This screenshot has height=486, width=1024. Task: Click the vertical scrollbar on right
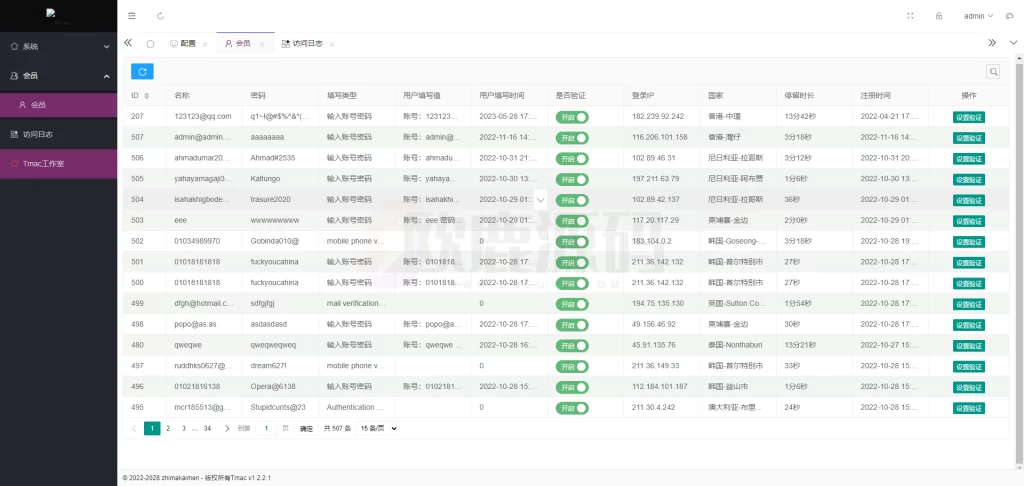1019,261
